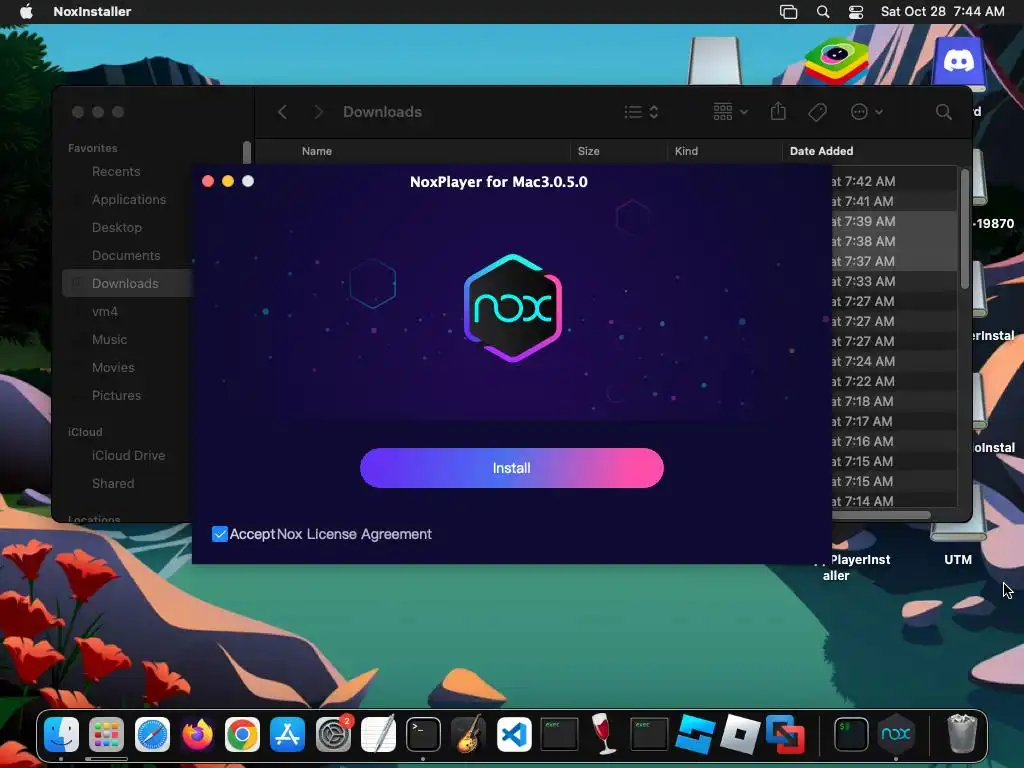Screen dimensions: 1024x768
Task: Select Music in Finder sidebar
Action: pyautogui.click(x=109, y=340)
